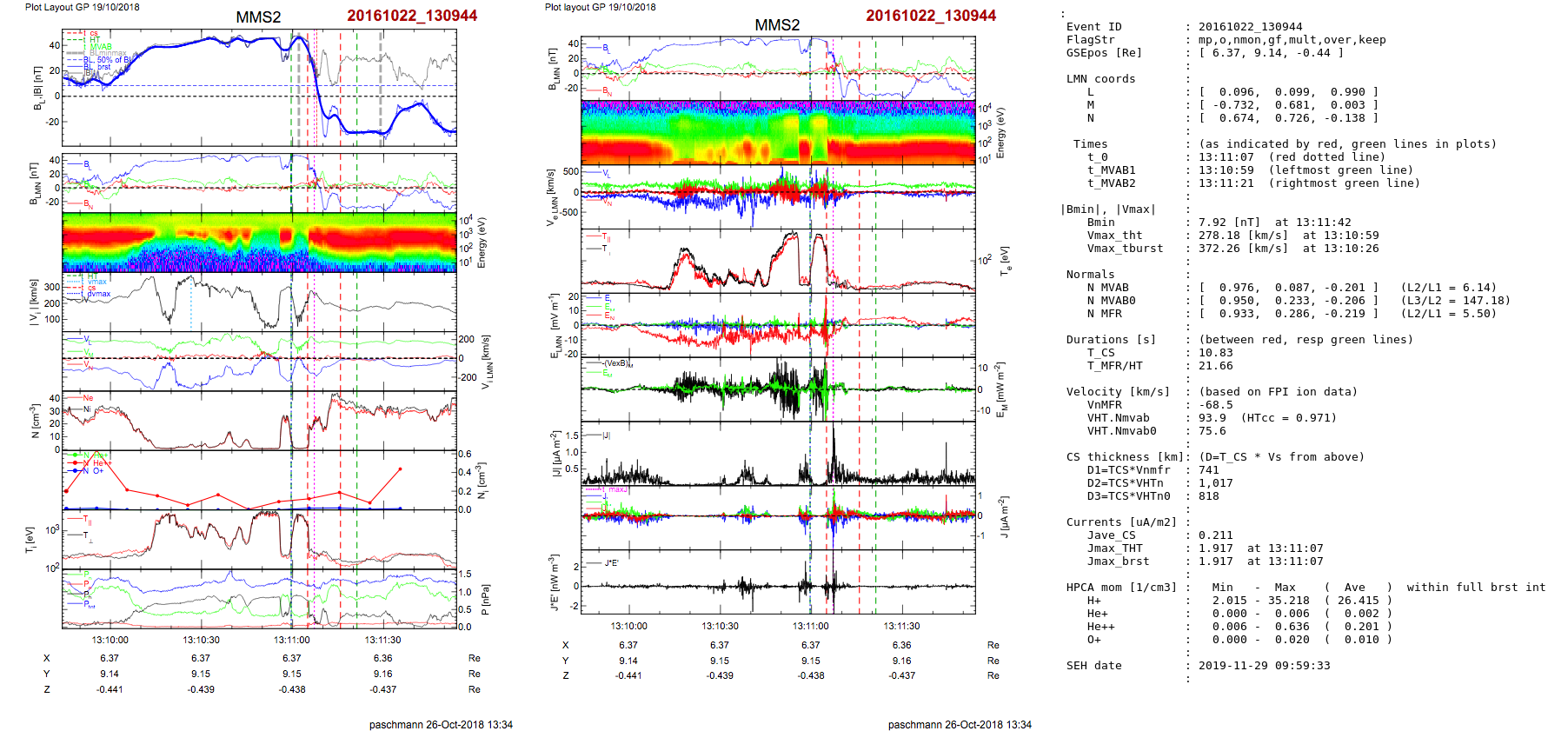Click left plot energy spectrogram panel
This screenshot has height=731, width=1568.
(259, 243)
